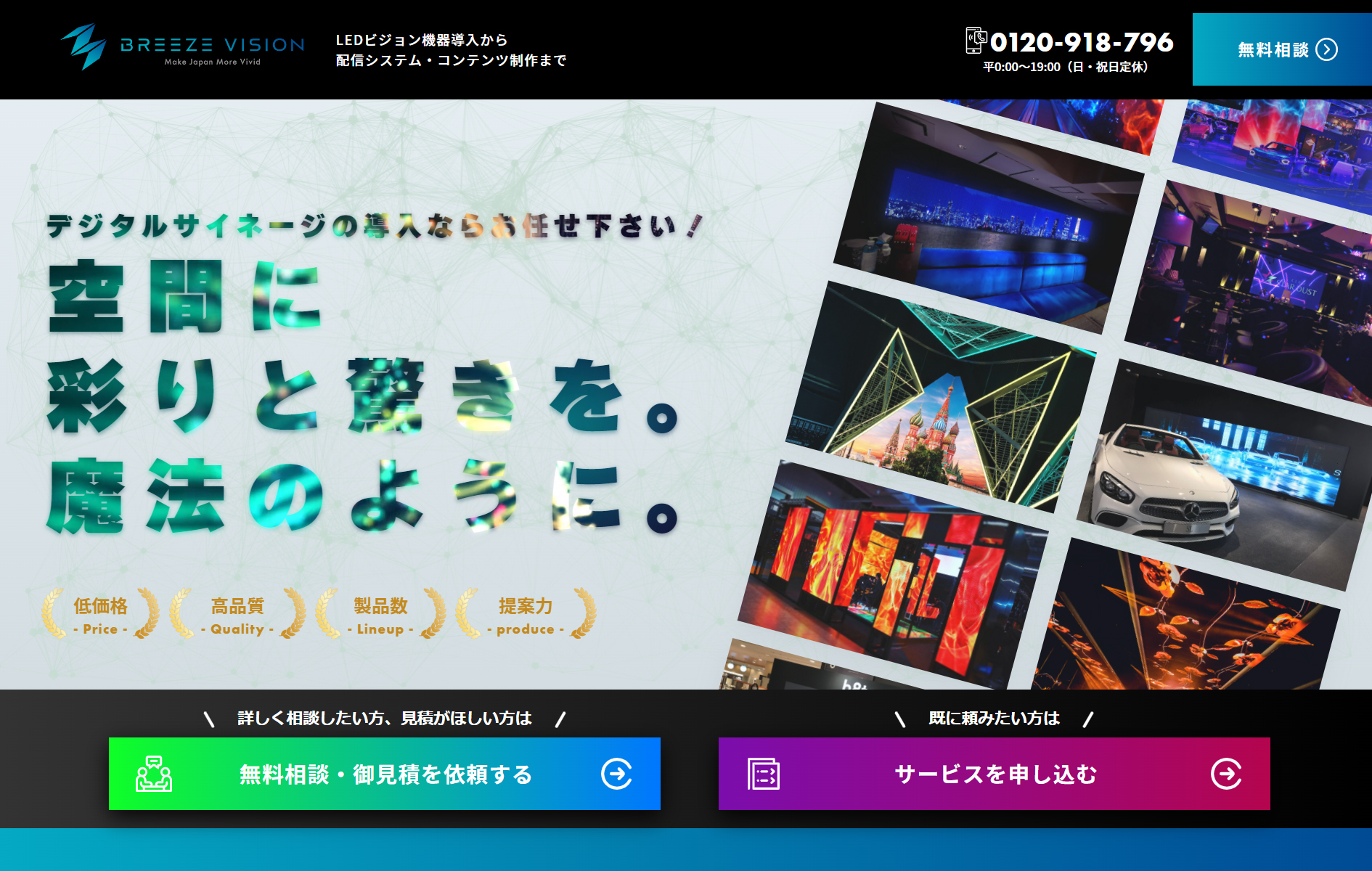Click the arrow circle on green estimate button
The height and width of the screenshot is (871, 1372).
[616, 774]
